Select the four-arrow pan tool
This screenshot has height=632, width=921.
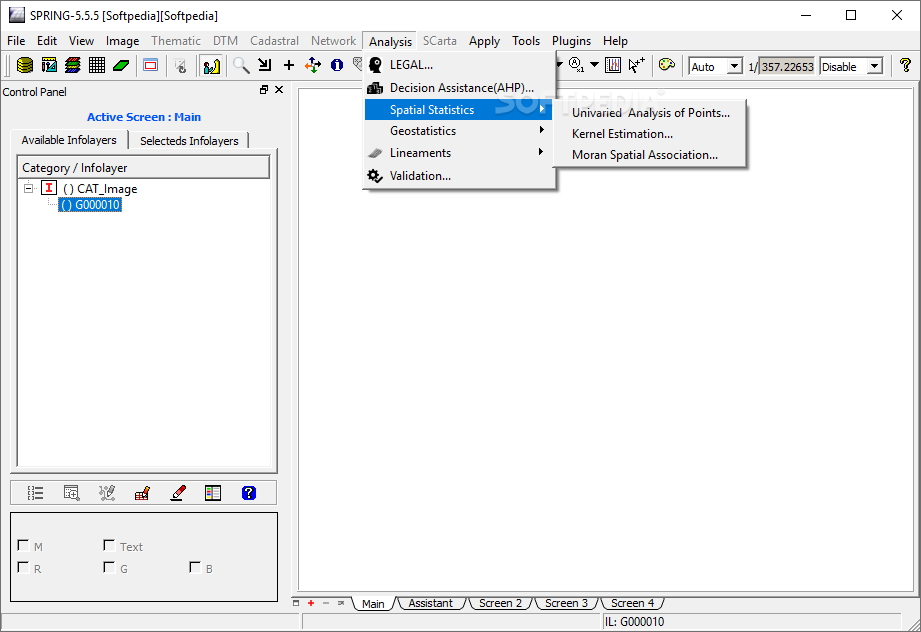pyautogui.click(x=312, y=65)
